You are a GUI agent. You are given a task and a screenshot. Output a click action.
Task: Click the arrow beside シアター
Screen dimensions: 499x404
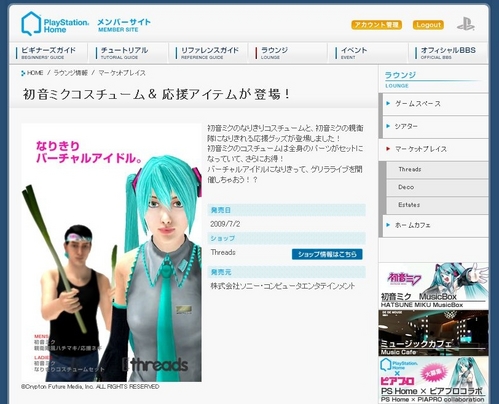tap(388, 126)
